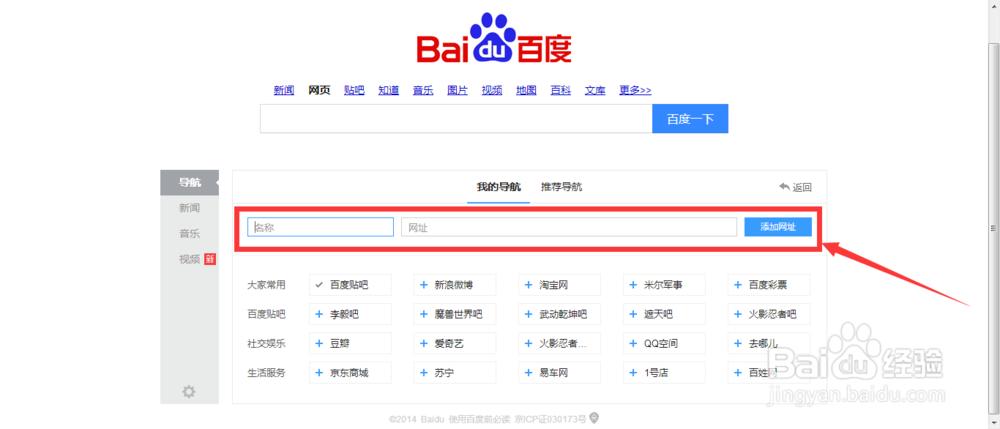Click the 返回 link text

[802, 187]
